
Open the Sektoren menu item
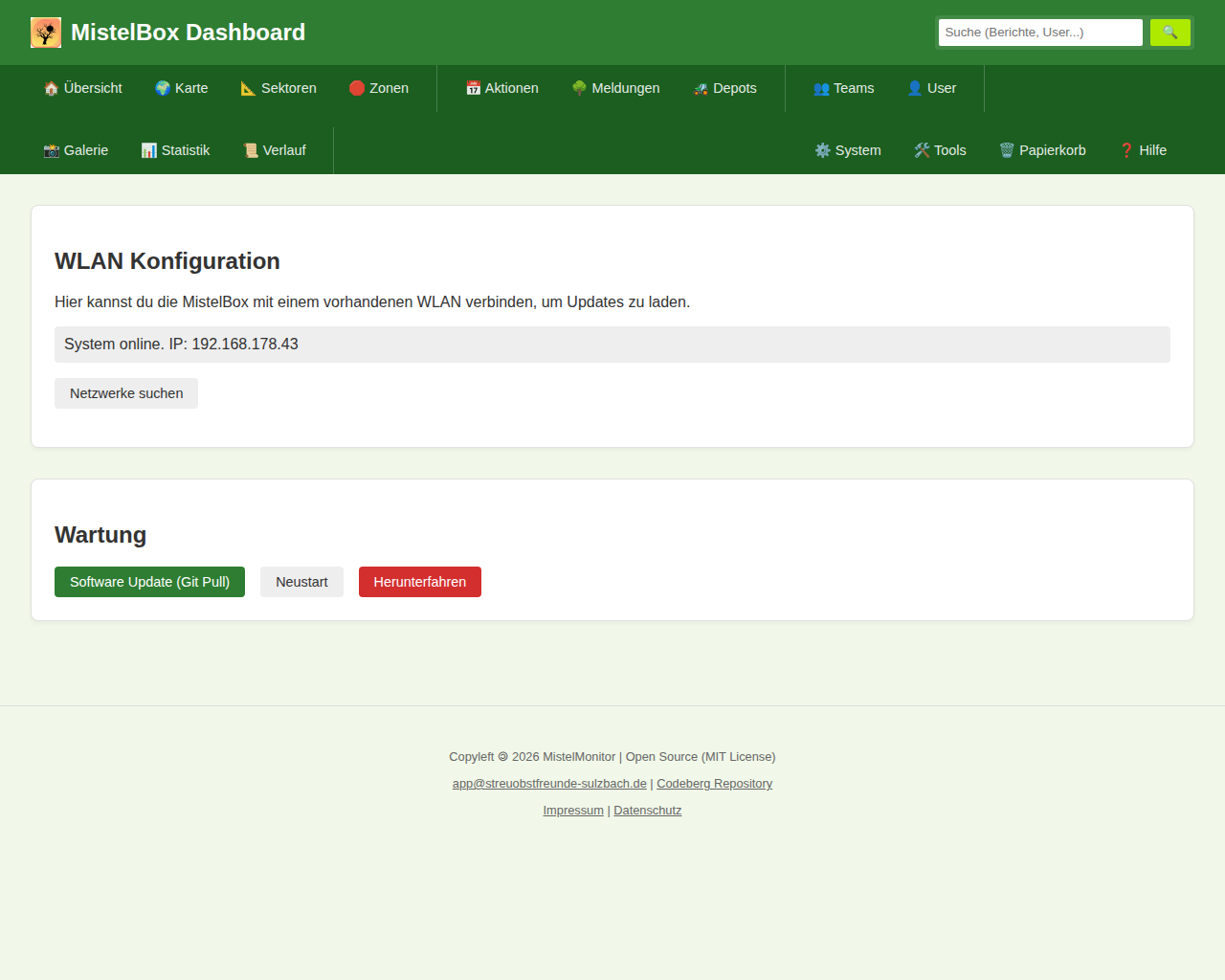pyautogui.click(x=278, y=88)
